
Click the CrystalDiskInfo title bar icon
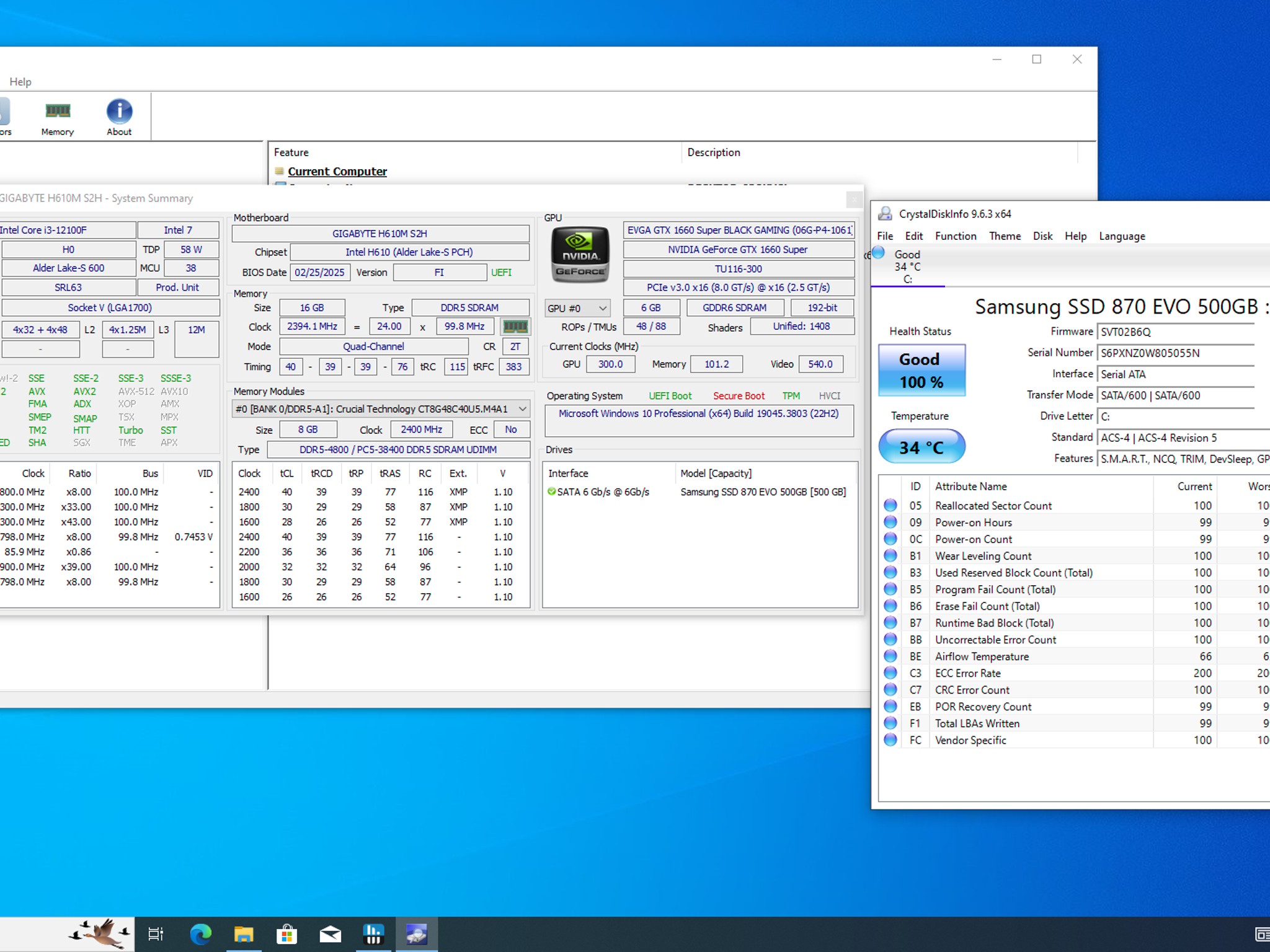click(x=885, y=214)
